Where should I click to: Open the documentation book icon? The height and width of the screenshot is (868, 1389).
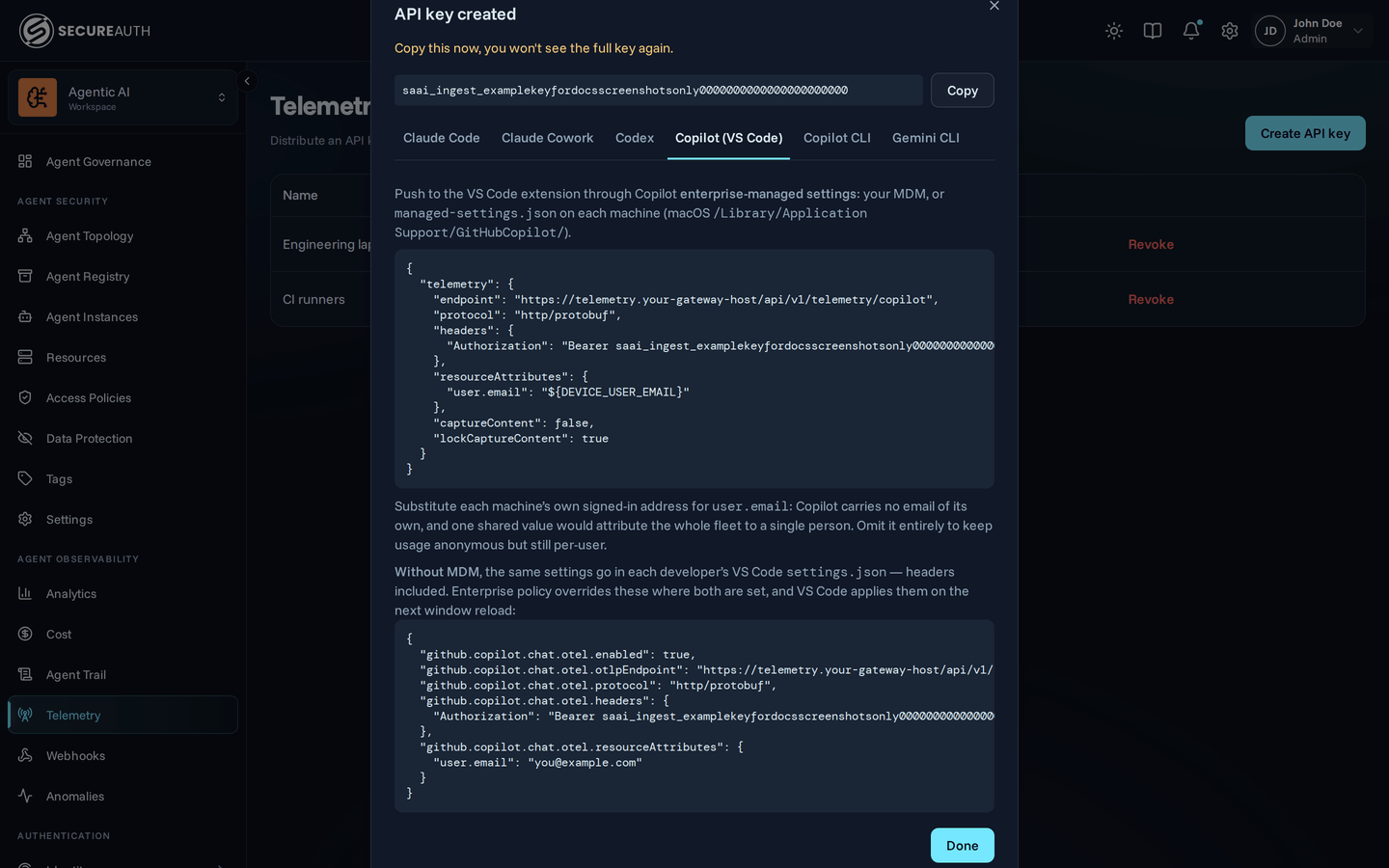click(1153, 31)
